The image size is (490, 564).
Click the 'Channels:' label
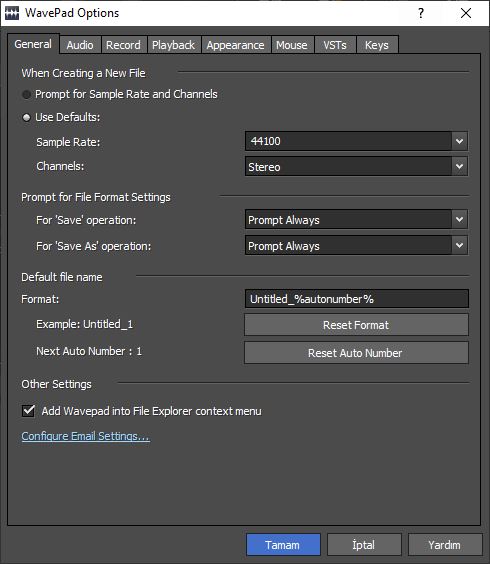(60, 166)
